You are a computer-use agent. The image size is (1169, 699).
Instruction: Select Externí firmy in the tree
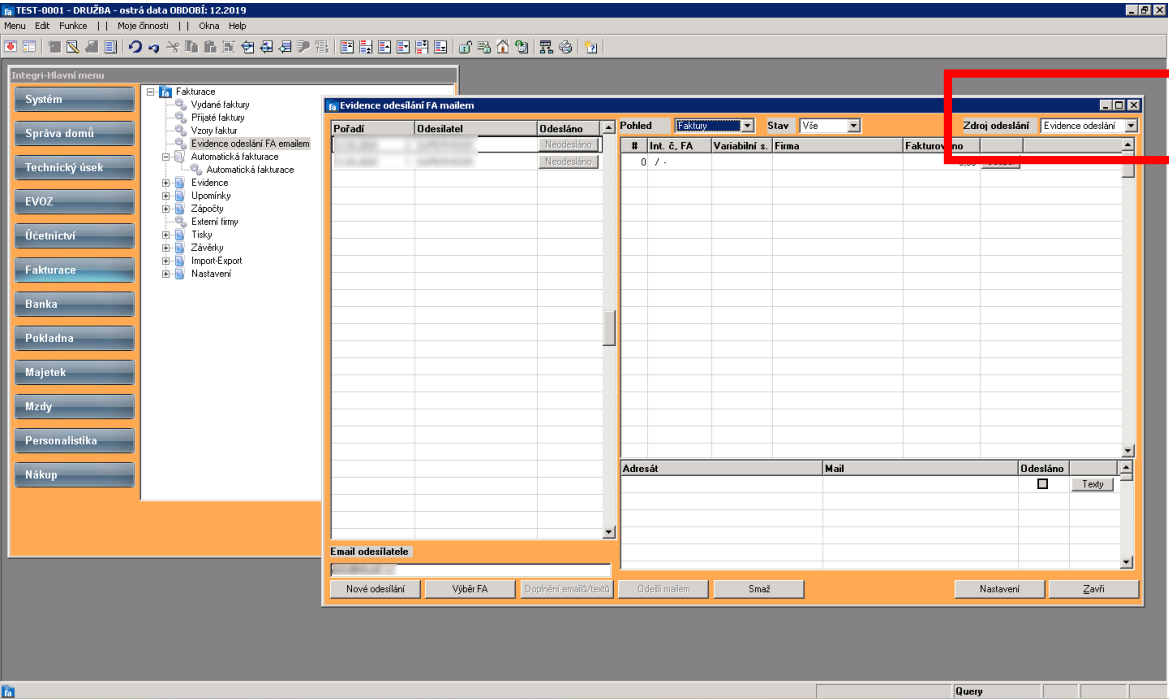(215, 222)
